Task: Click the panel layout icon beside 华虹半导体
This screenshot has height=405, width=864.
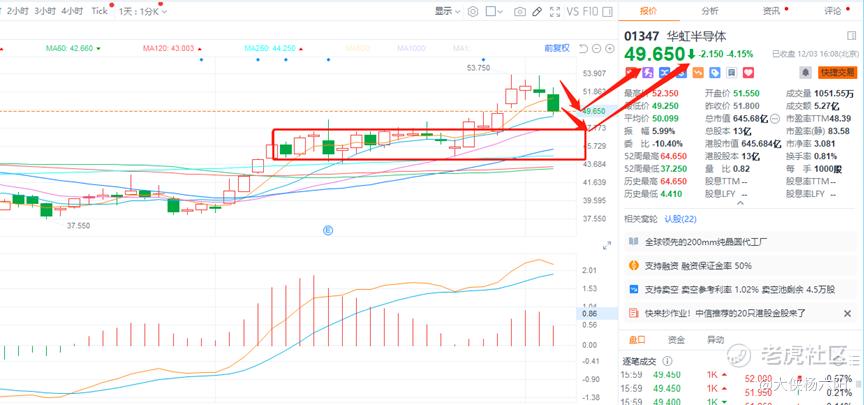Action: coord(851,36)
